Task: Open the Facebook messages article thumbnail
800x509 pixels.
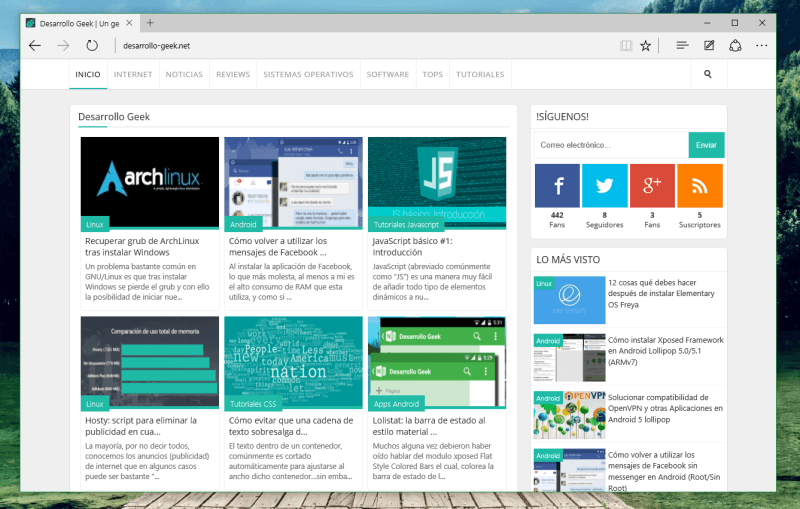Action: tap(293, 183)
